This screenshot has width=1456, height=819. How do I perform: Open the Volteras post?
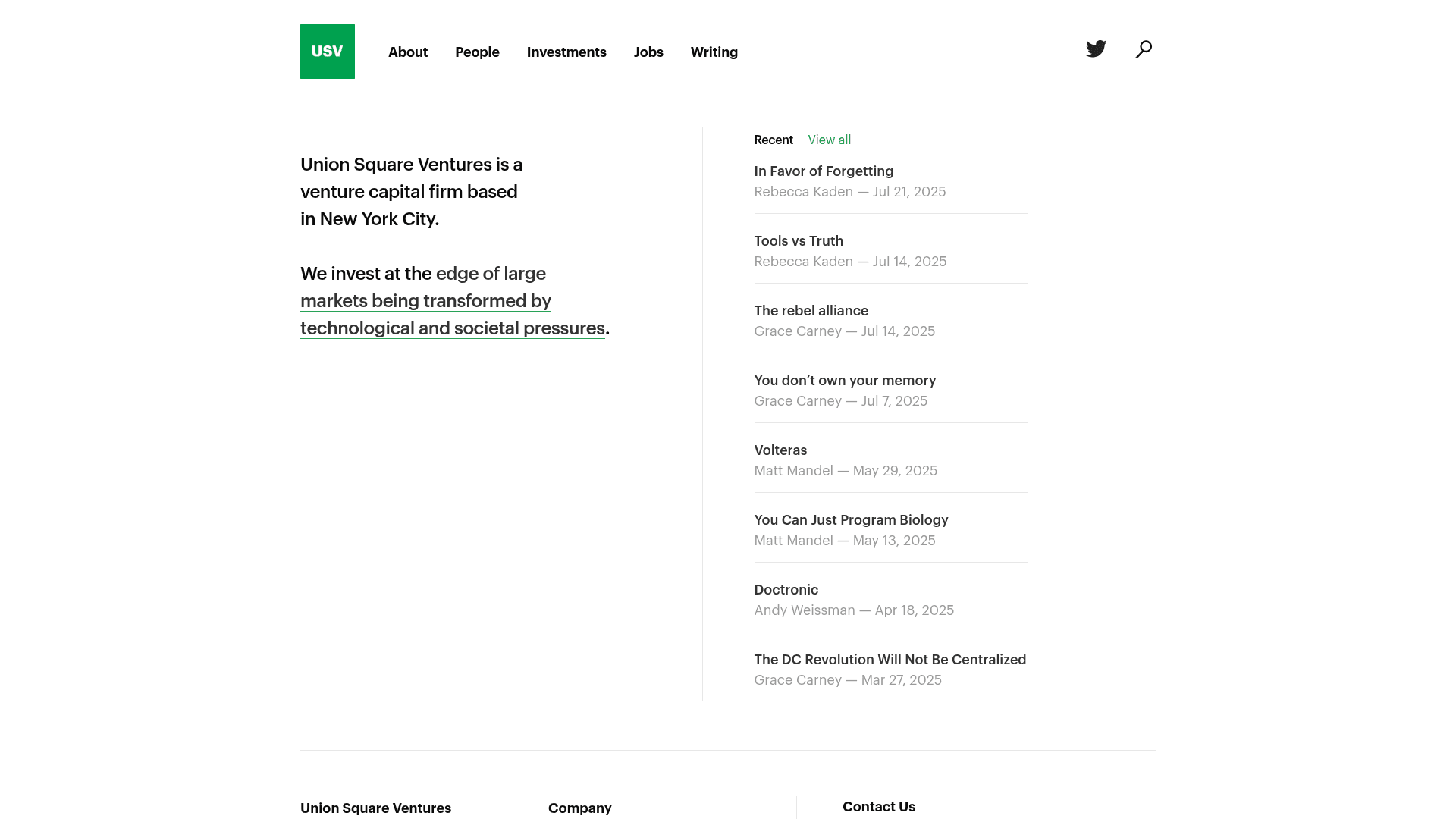tap(780, 450)
